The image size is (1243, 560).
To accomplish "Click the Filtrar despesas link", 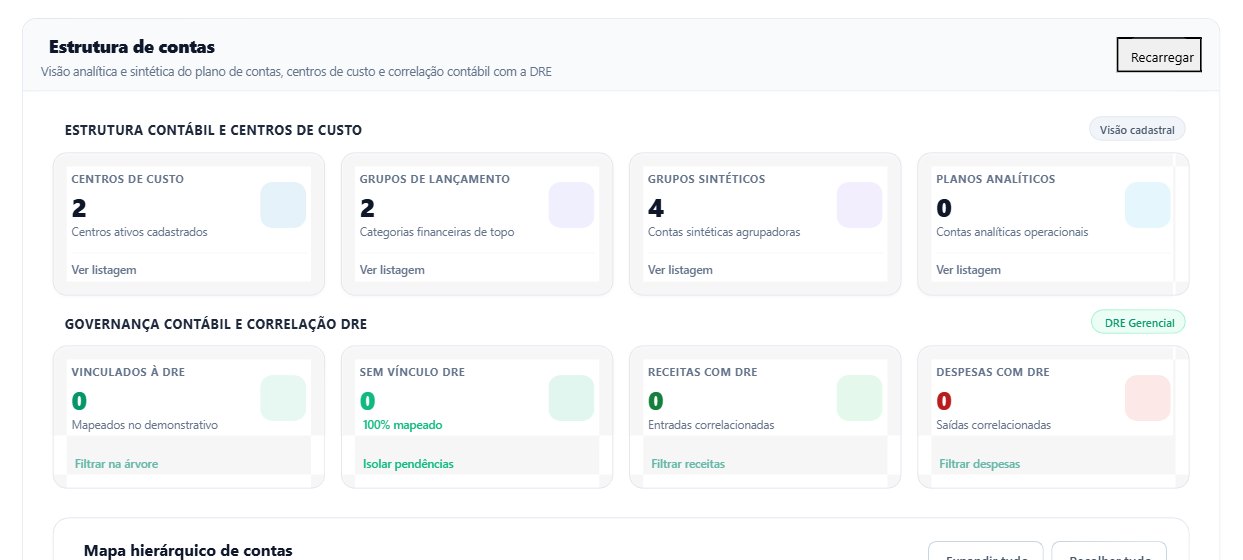I will point(979,464).
